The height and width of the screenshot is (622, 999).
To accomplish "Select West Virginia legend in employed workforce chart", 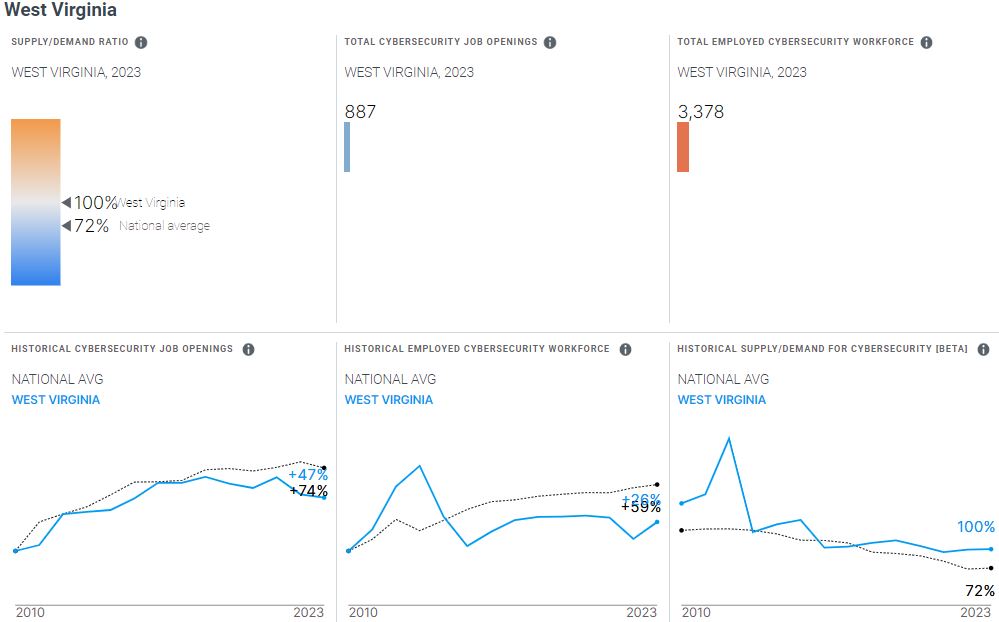I will [x=389, y=400].
